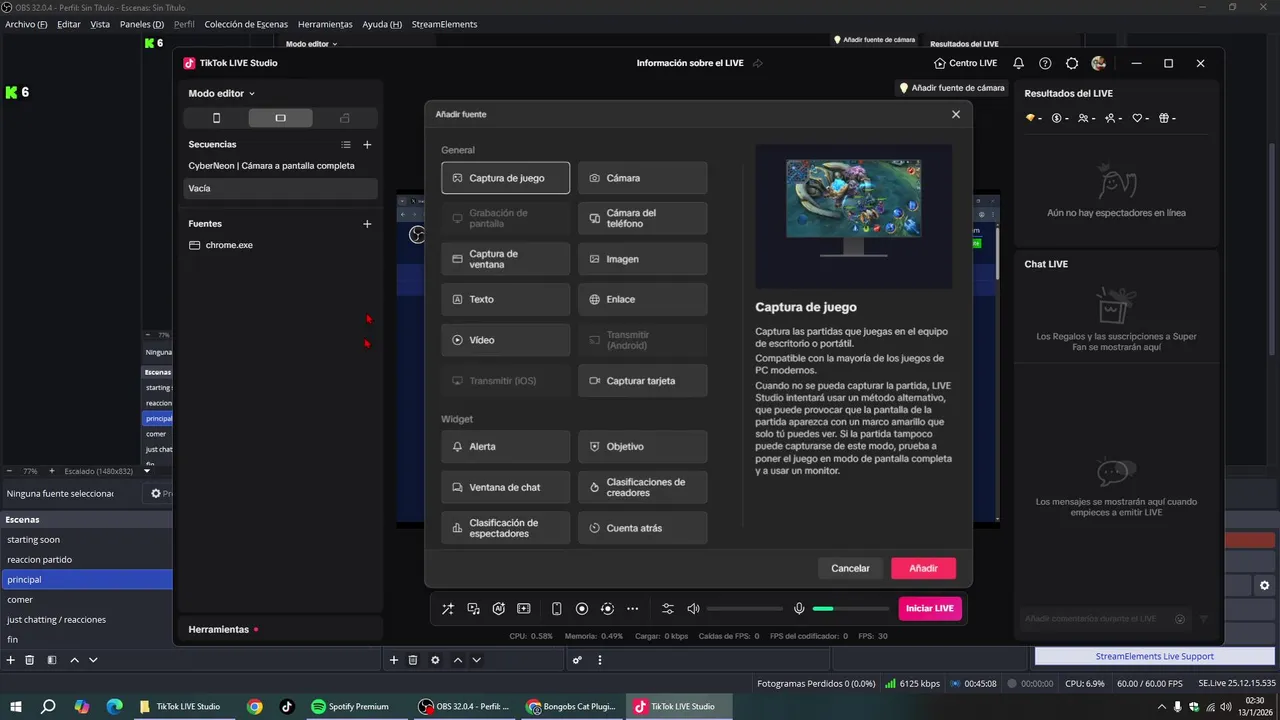Click the phone mirror icon in bottom toolbar
Screen dimensions: 1280x720
click(x=557, y=608)
